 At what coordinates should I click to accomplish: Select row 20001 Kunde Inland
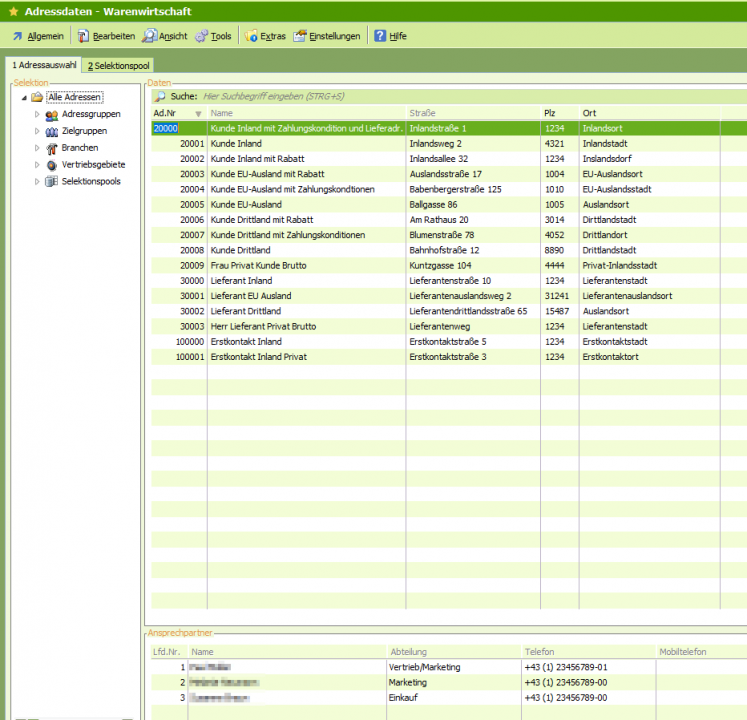449,144
